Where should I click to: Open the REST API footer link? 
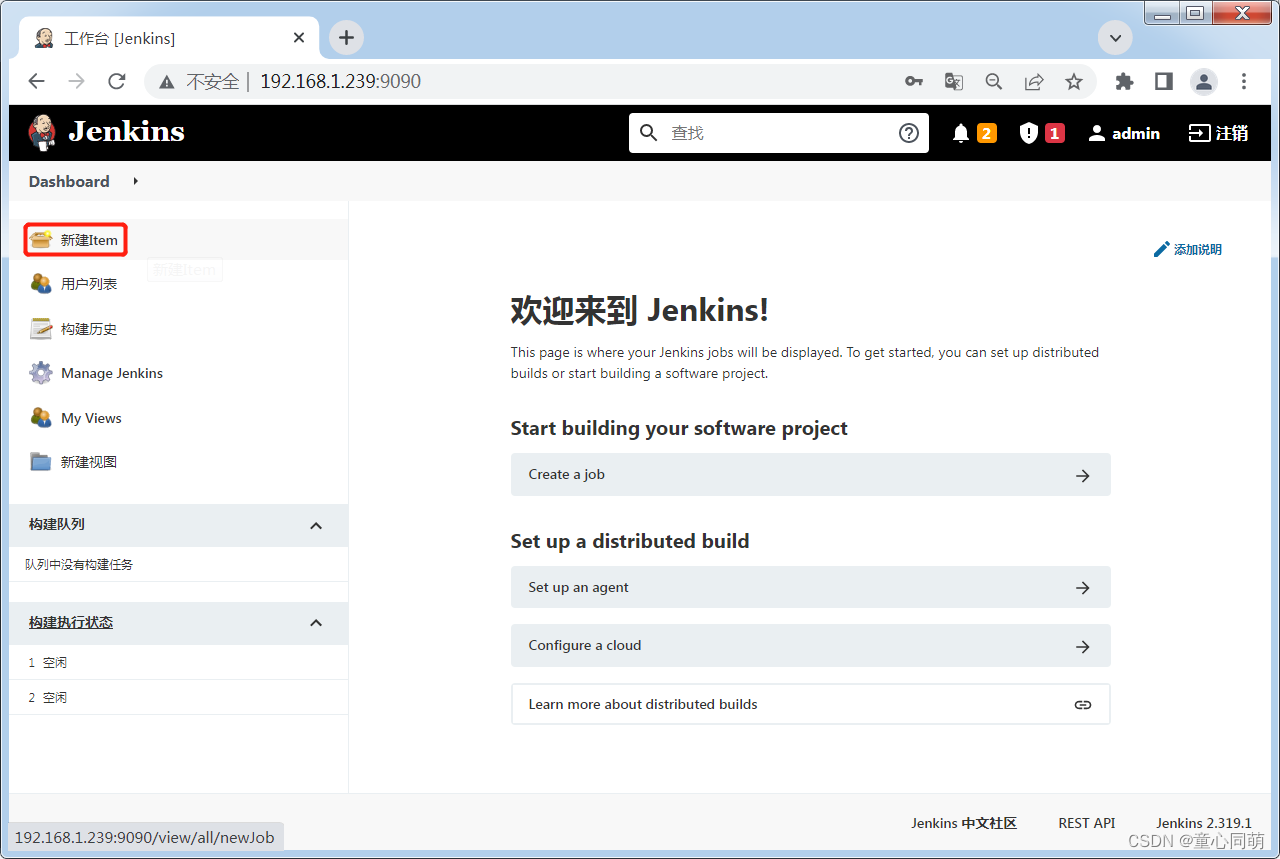[1086, 823]
